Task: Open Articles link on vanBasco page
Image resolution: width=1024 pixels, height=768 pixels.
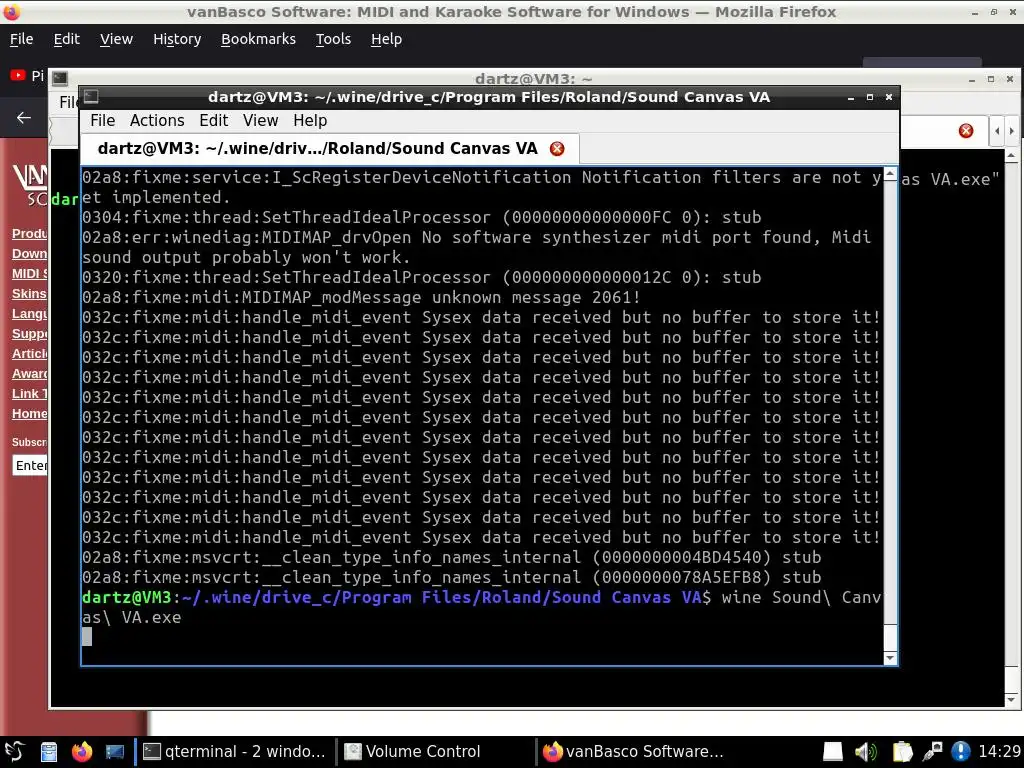Action: tap(29, 353)
